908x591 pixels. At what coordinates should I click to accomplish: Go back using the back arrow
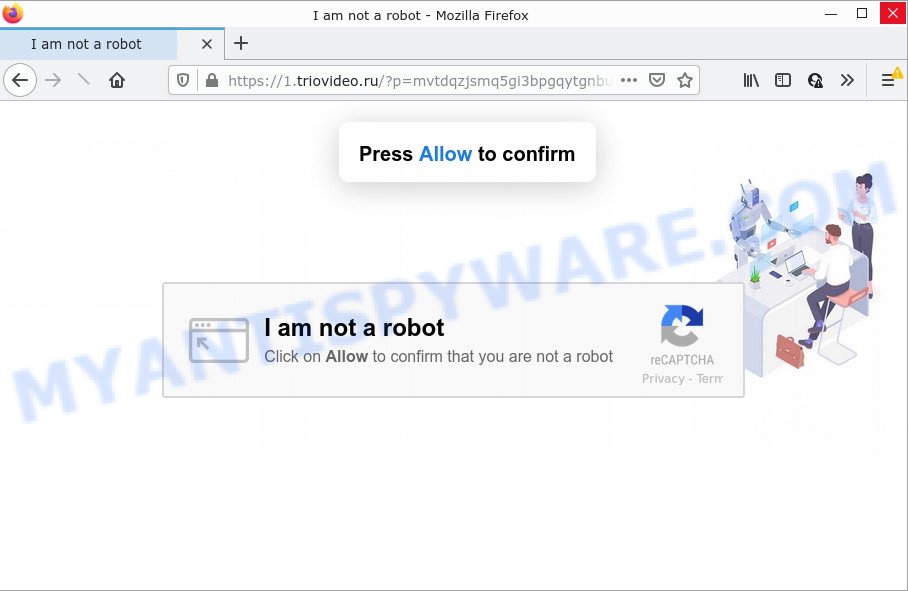pyautogui.click(x=20, y=80)
